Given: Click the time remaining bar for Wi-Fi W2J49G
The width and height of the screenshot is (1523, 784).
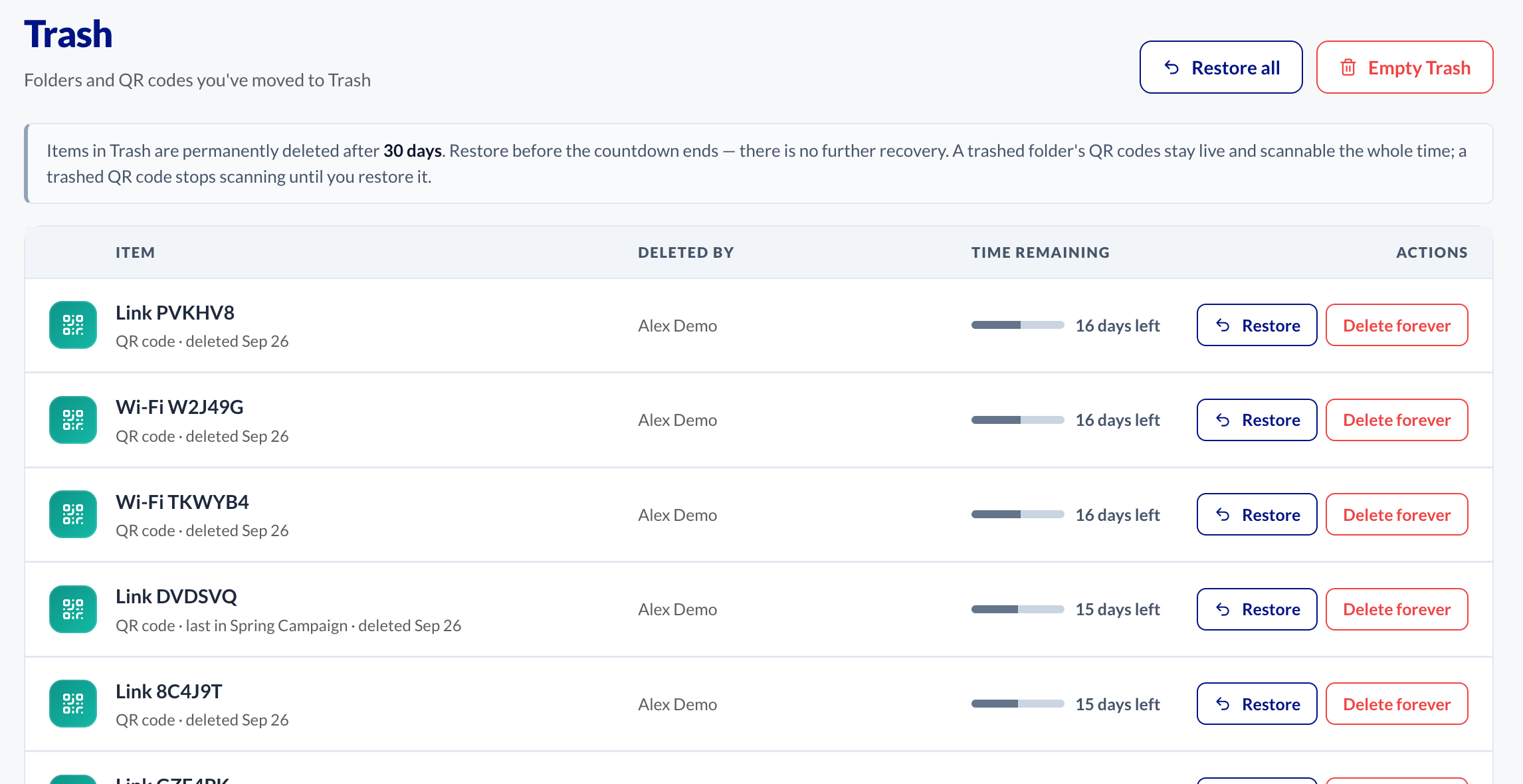Looking at the screenshot, I should tap(1018, 420).
